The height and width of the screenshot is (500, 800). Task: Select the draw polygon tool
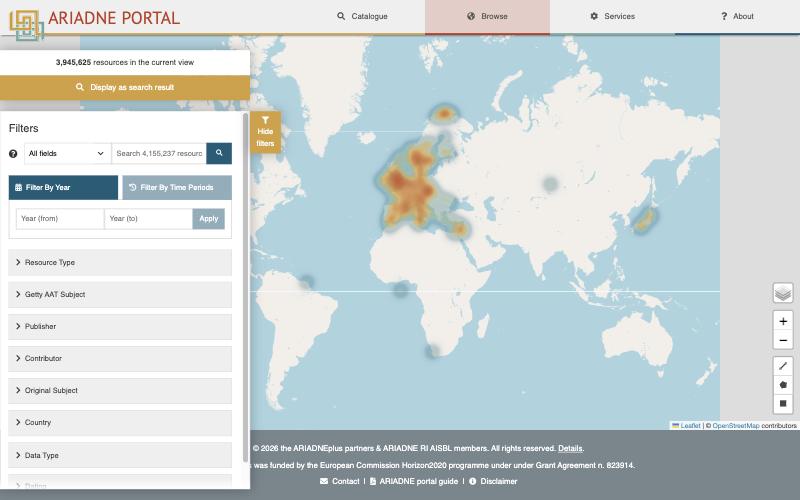(783, 385)
